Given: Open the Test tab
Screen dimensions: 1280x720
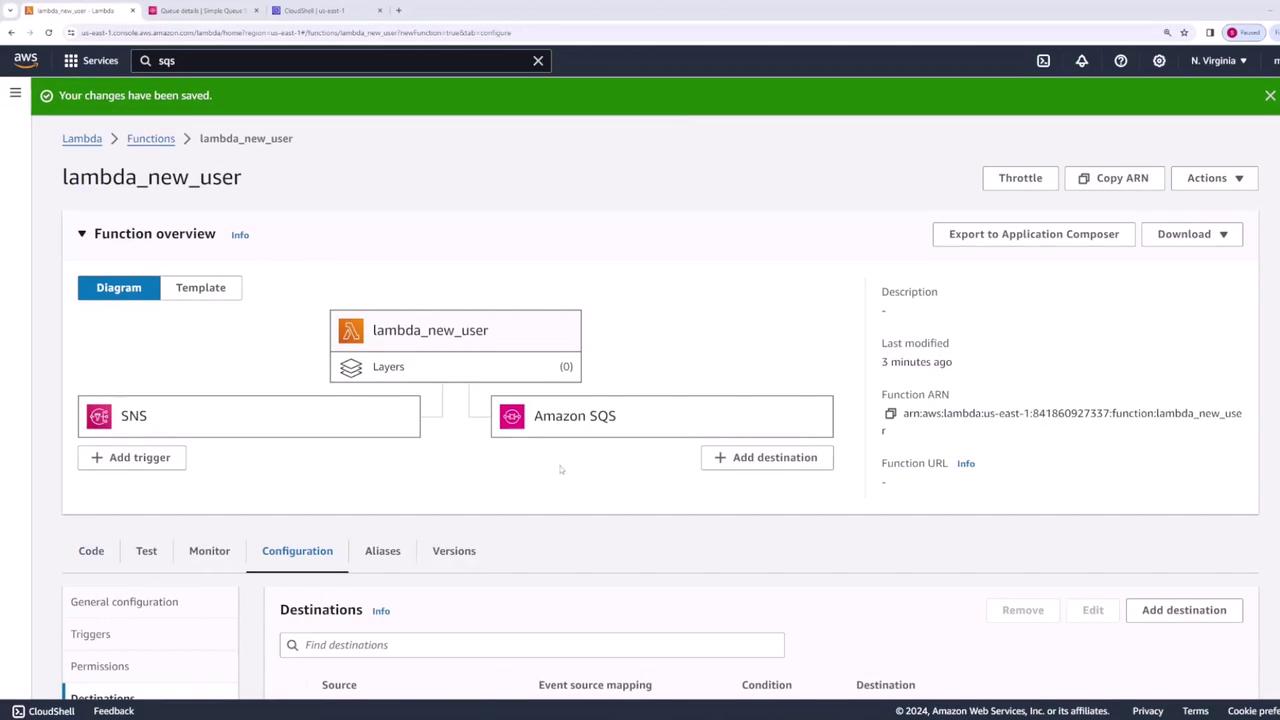Looking at the screenshot, I should (146, 551).
